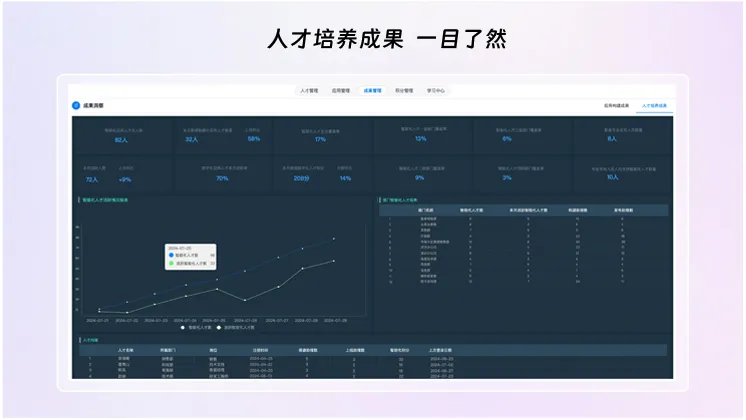746x420 pixels.
Task: Select the 成果管理 navigation tab
Action: pyautogui.click(x=373, y=90)
